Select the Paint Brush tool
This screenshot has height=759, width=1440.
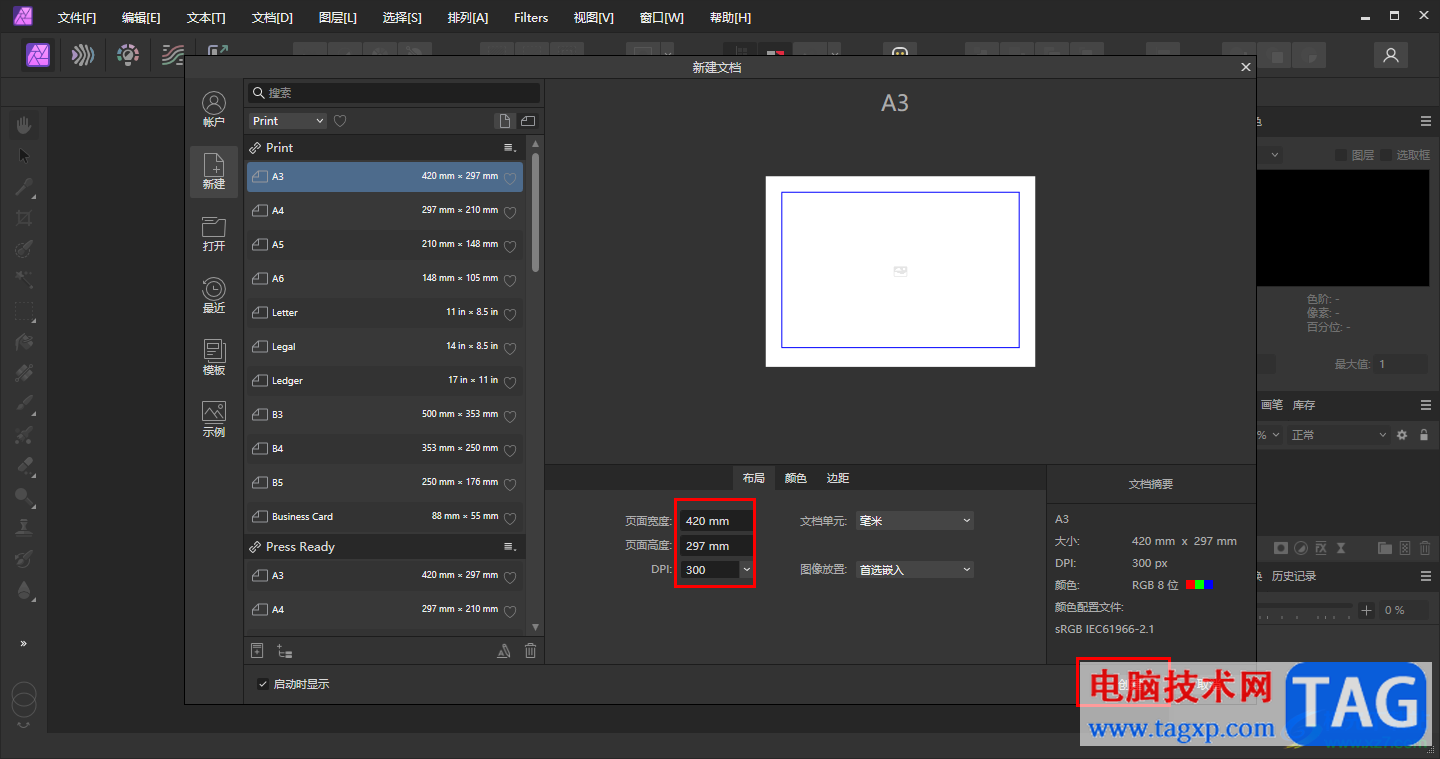(x=24, y=404)
